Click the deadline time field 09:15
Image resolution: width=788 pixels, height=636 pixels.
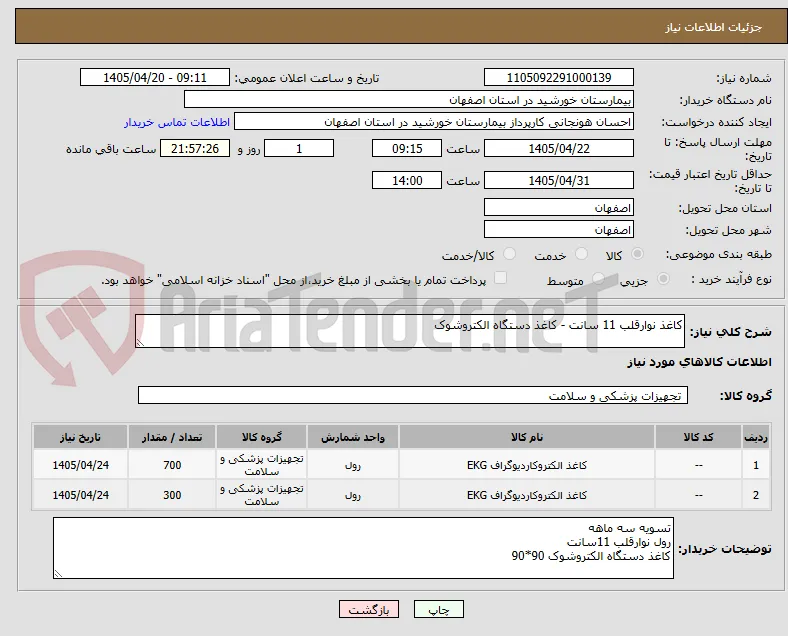[407, 148]
